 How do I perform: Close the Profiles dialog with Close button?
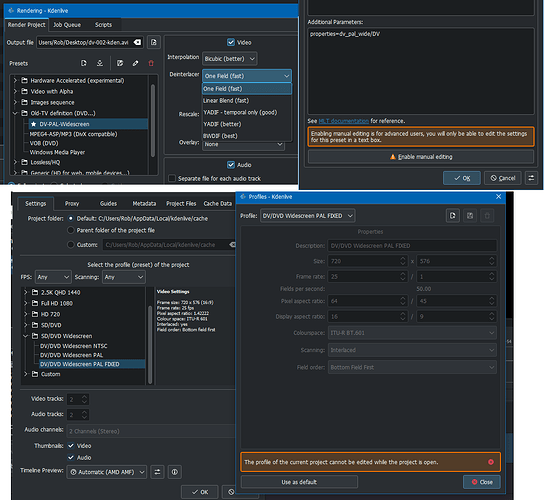point(482,482)
